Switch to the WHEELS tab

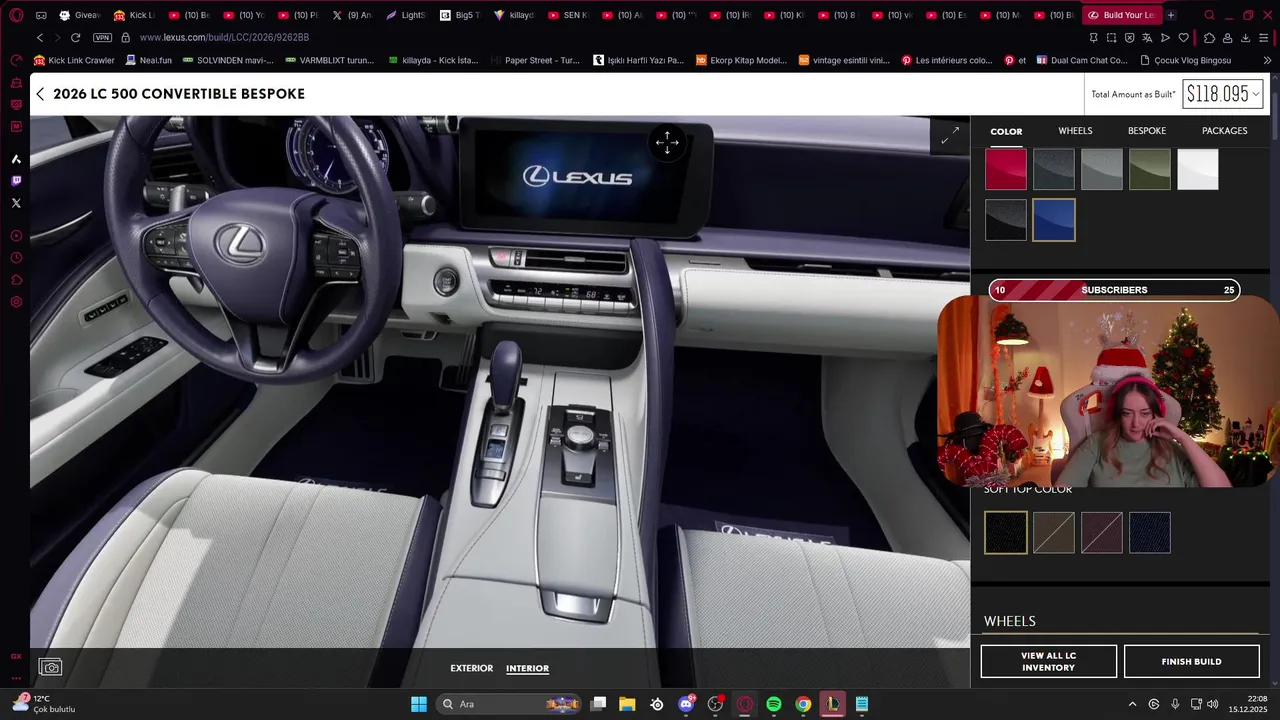[1075, 131]
